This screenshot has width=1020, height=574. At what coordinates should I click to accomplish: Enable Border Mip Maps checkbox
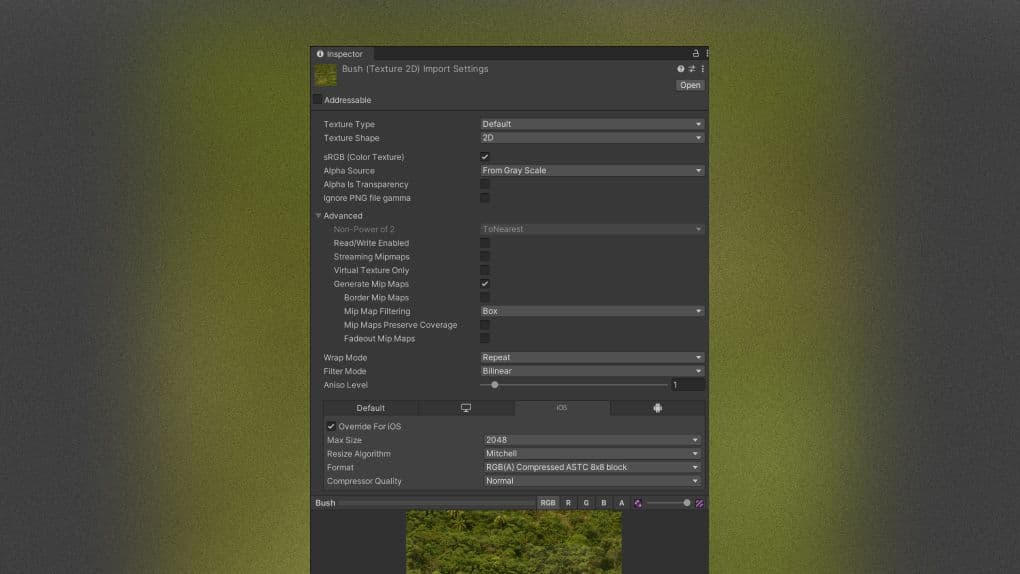click(x=485, y=297)
